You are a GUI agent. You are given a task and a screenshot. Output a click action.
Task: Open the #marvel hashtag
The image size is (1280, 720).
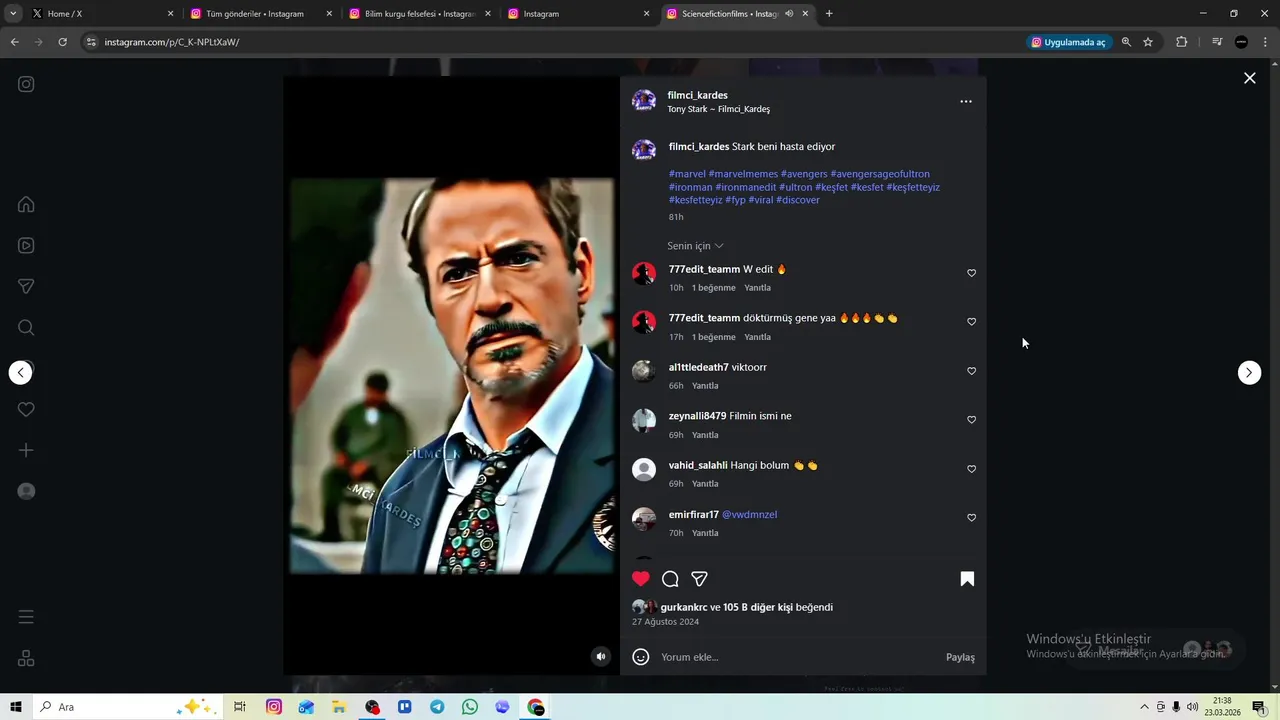pyautogui.click(x=687, y=174)
